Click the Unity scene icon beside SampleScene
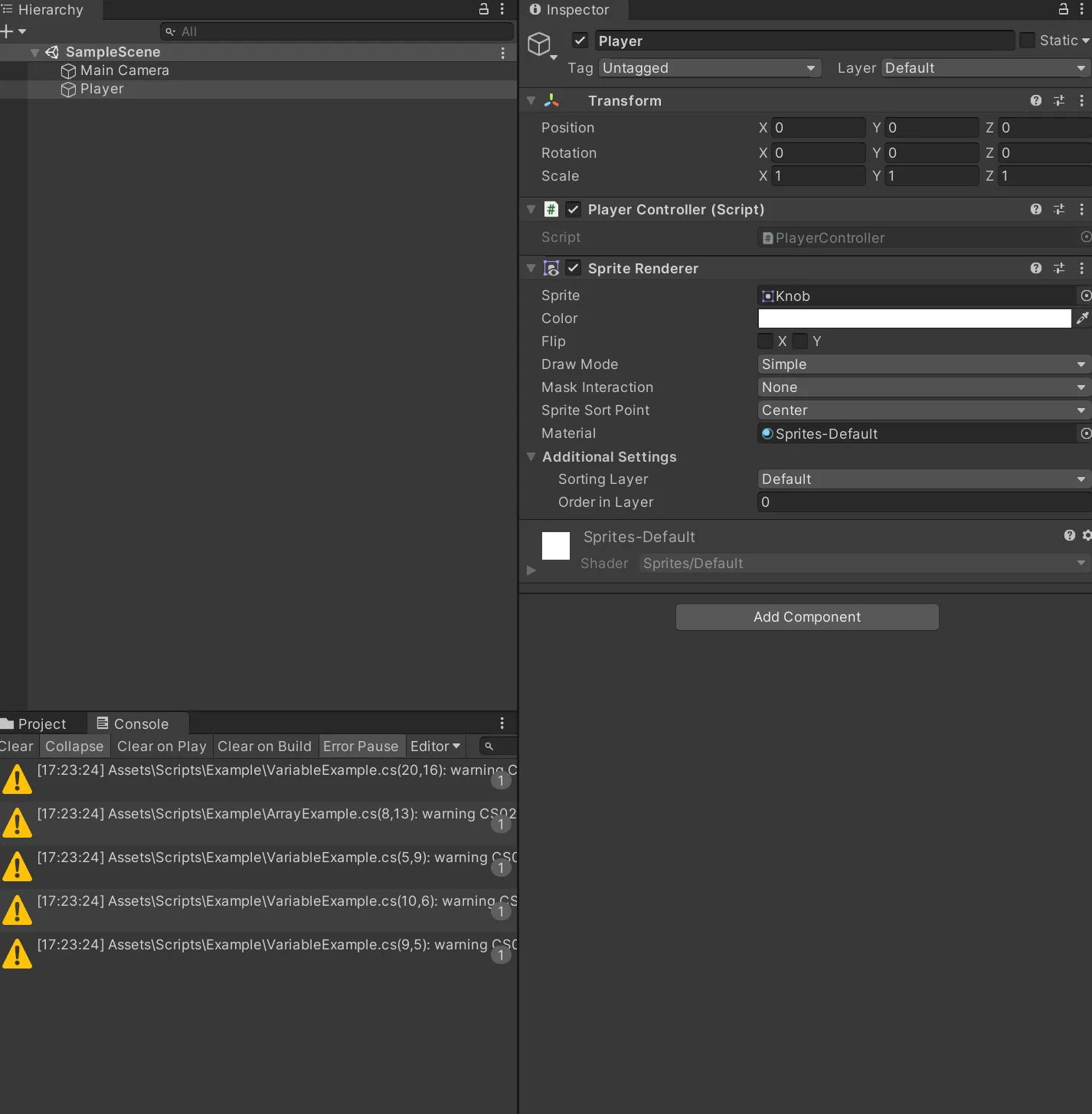Viewport: 1092px width, 1114px height. click(52, 52)
